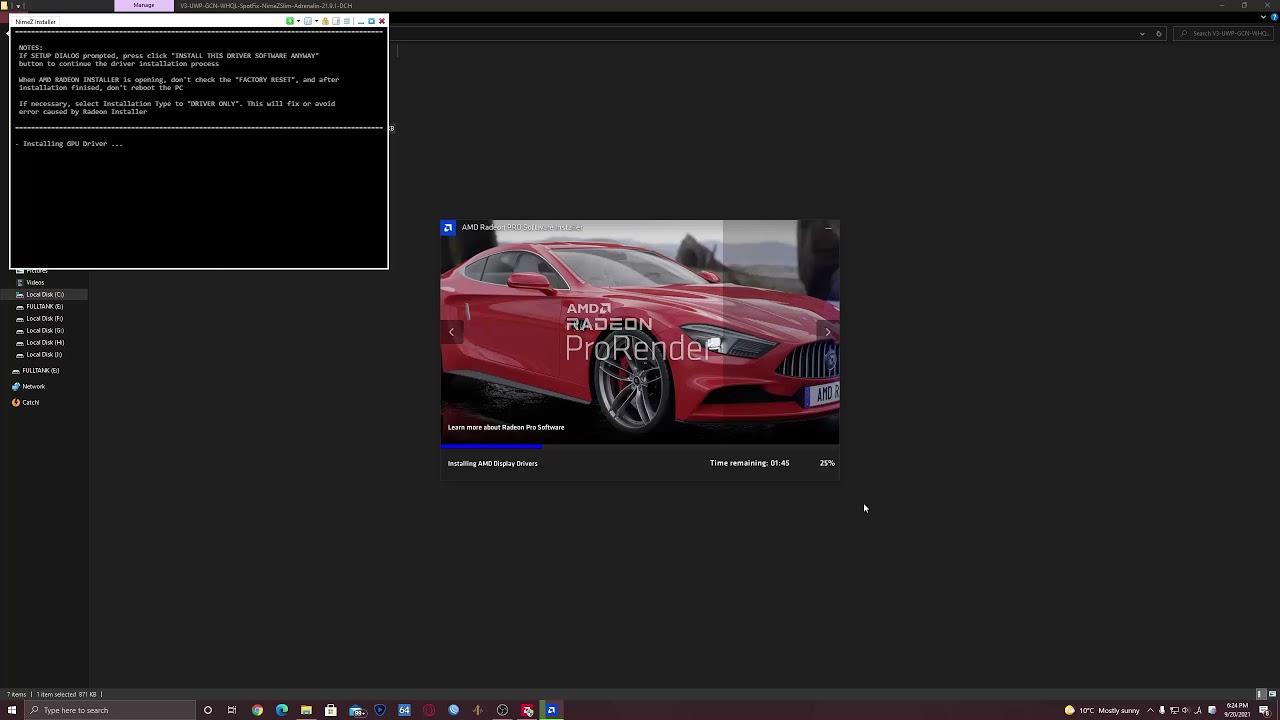
Task: Launch Opera browser from the taskbar
Action: (x=429, y=710)
